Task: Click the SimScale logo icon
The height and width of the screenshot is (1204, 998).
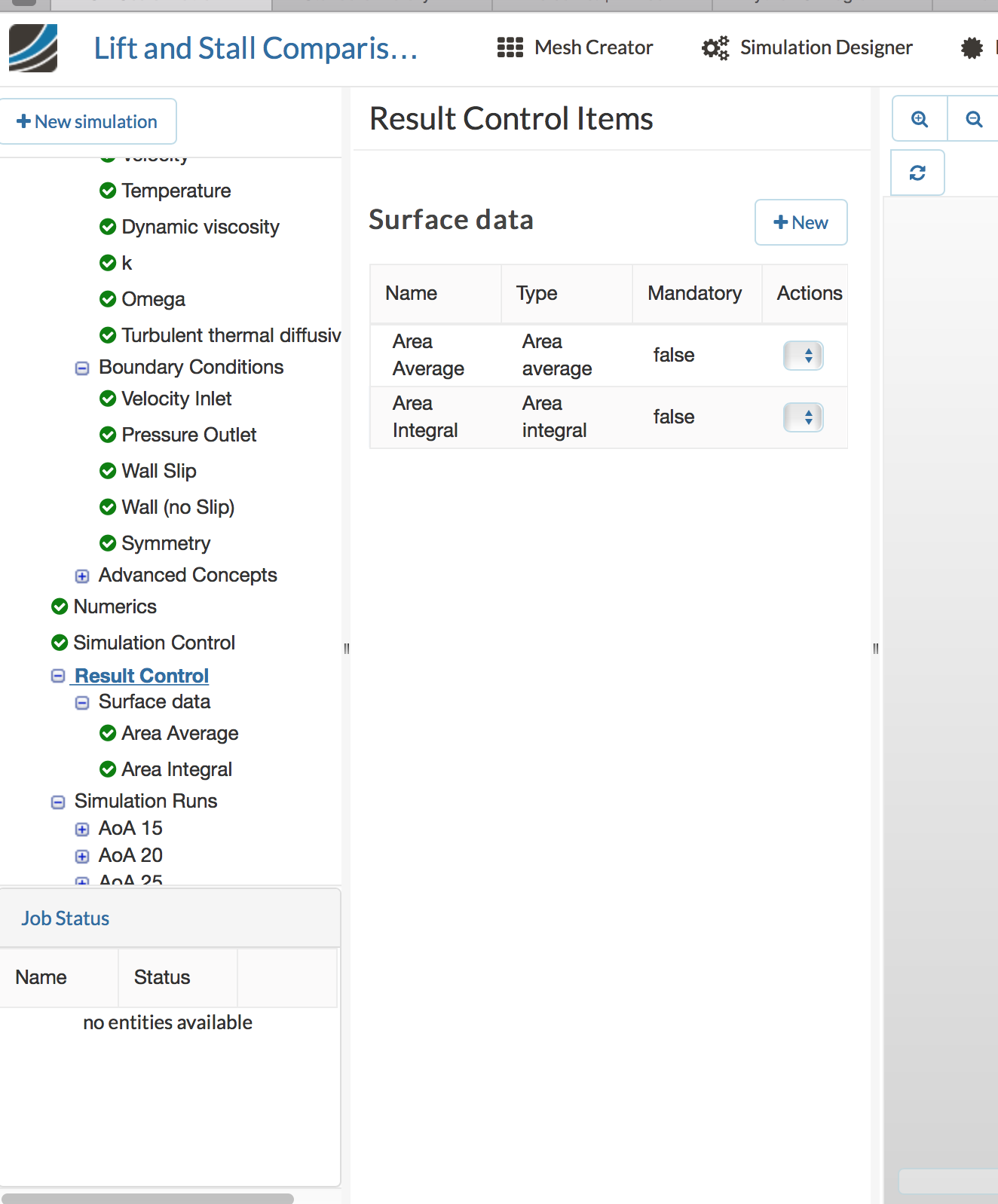Action: pyautogui.click(x=33, y=48)
